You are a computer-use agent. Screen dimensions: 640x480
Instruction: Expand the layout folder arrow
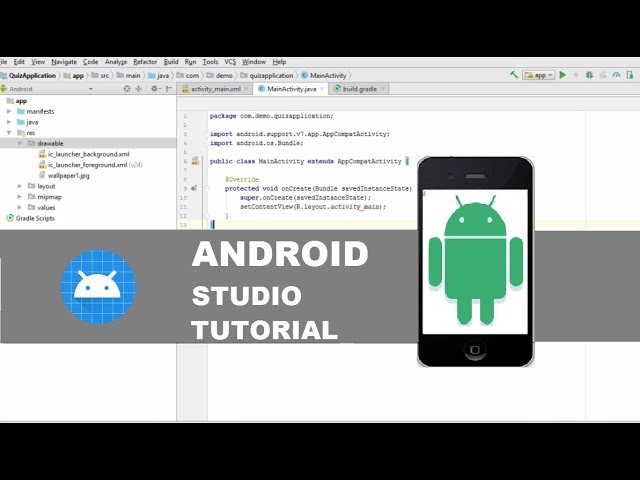pyautogui.click(x=20, y=186)
